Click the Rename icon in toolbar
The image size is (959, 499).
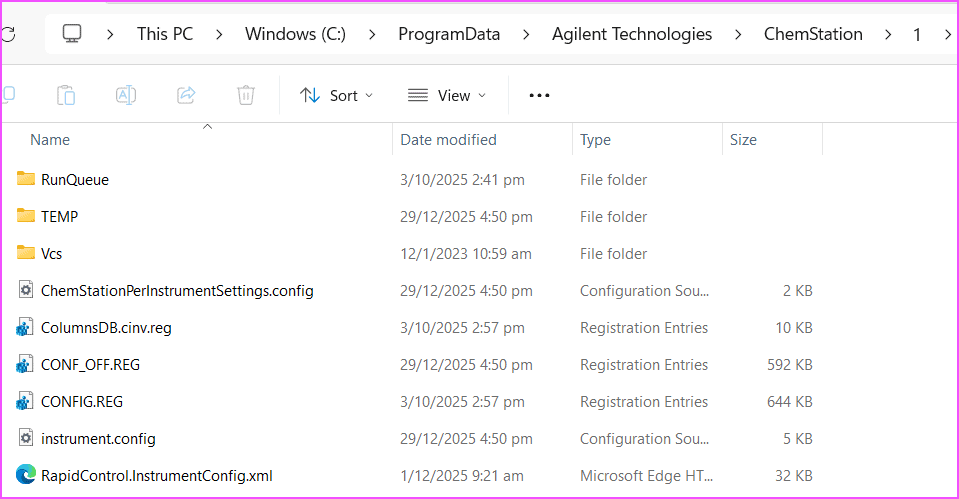[x=126, y=95]
